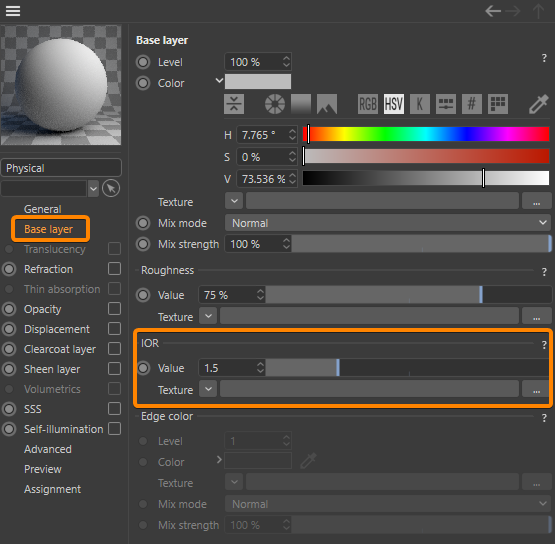The image size is (555, 544).
Task: Open the Advanced tab
Action: point(48,449)
